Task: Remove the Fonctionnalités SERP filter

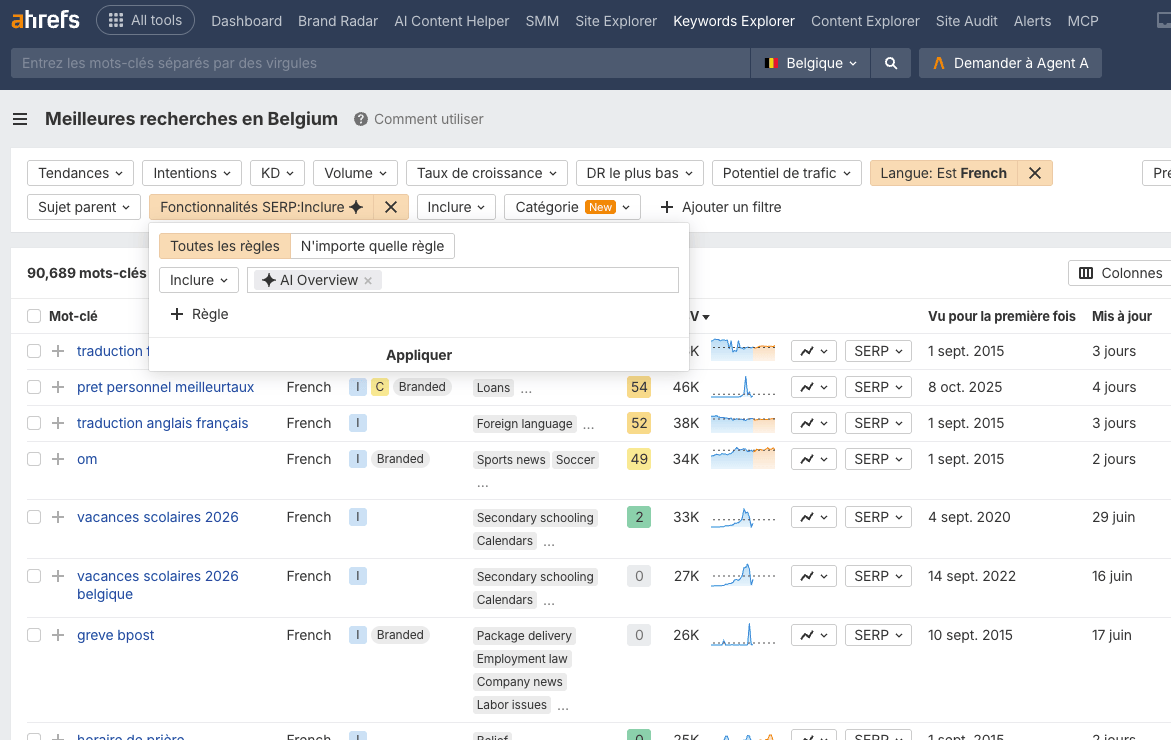Action: 391,208
